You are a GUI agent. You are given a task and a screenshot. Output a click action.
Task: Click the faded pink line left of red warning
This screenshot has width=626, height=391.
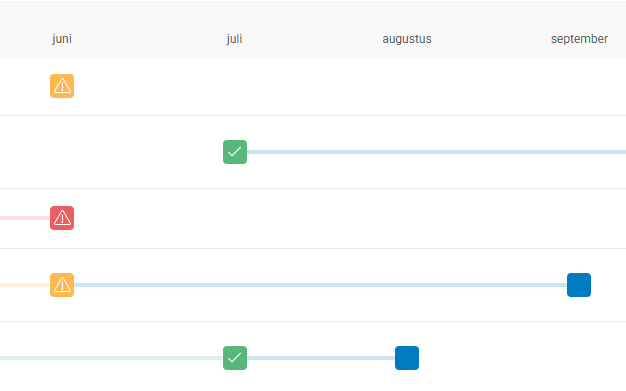click(25, 218)
